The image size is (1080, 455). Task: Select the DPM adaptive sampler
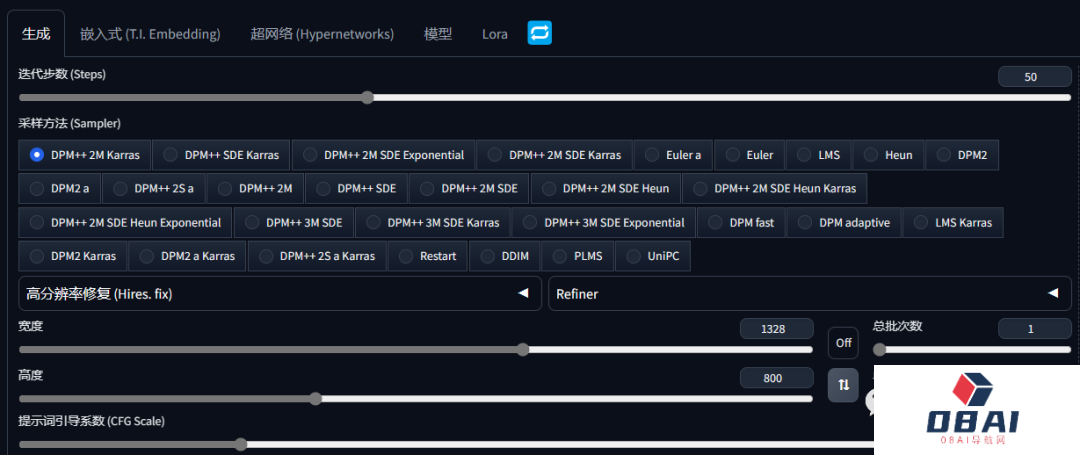pyautogui.click(x=844, y=222)
